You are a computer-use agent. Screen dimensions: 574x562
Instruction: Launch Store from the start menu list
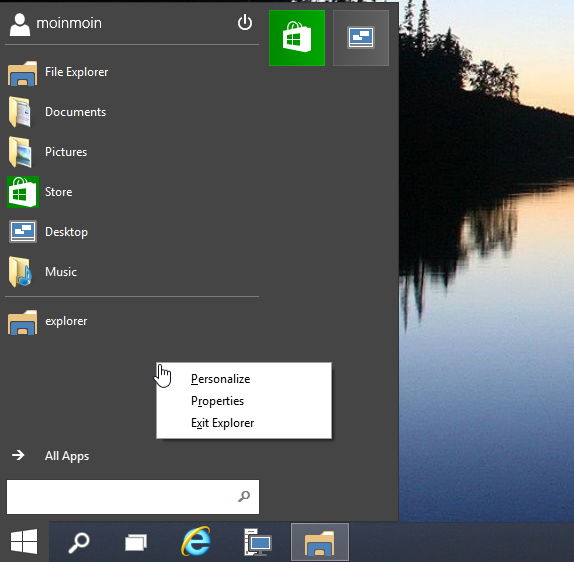point(132,192)
